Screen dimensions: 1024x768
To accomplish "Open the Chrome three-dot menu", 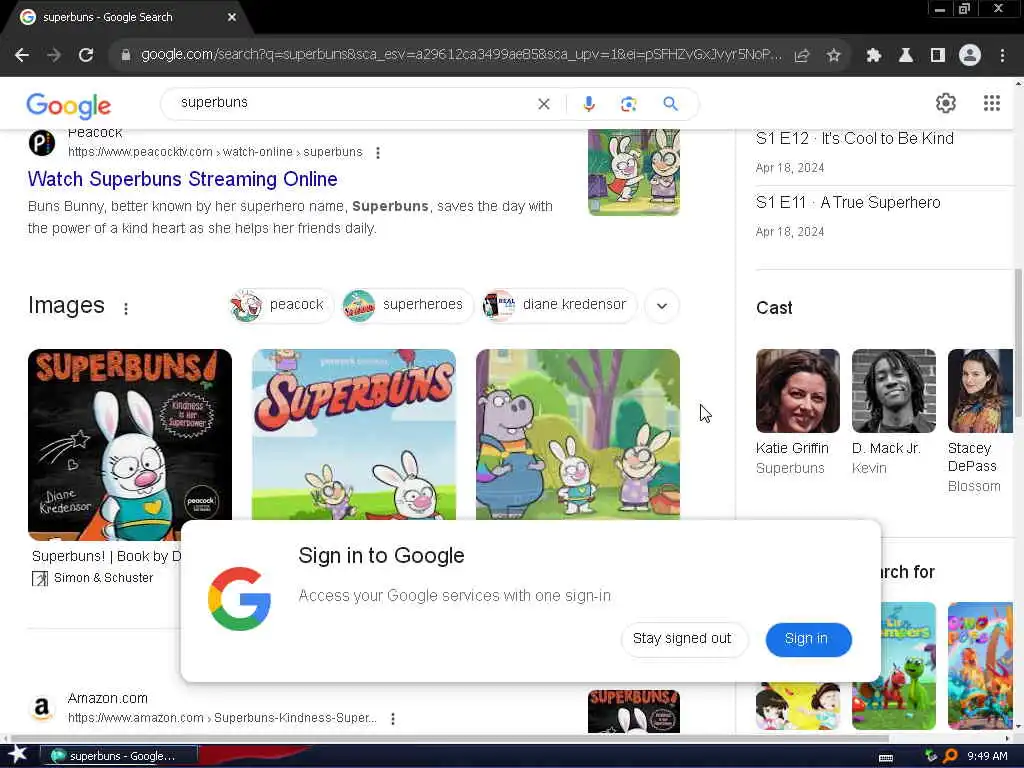I will coord(1002,56).
